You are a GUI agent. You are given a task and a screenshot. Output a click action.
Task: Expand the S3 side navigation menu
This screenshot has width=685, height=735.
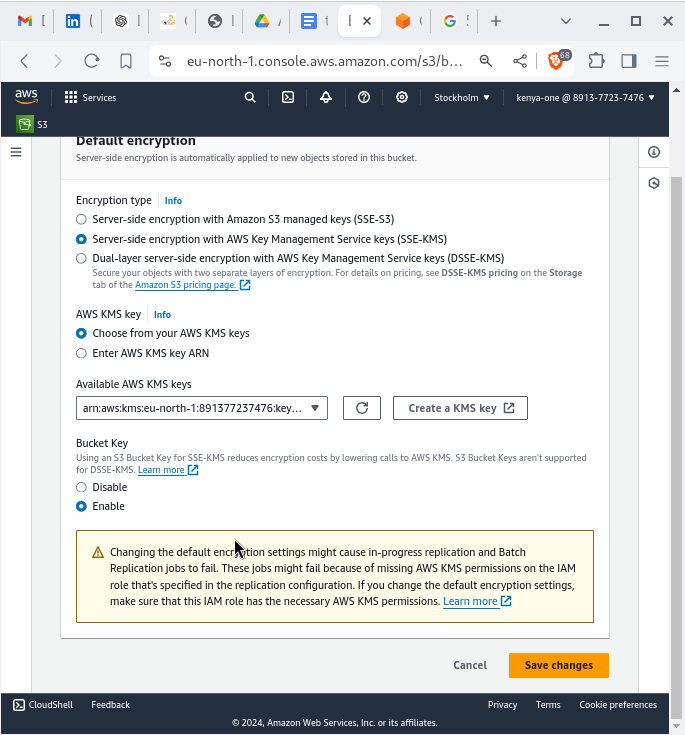(16, 152)
